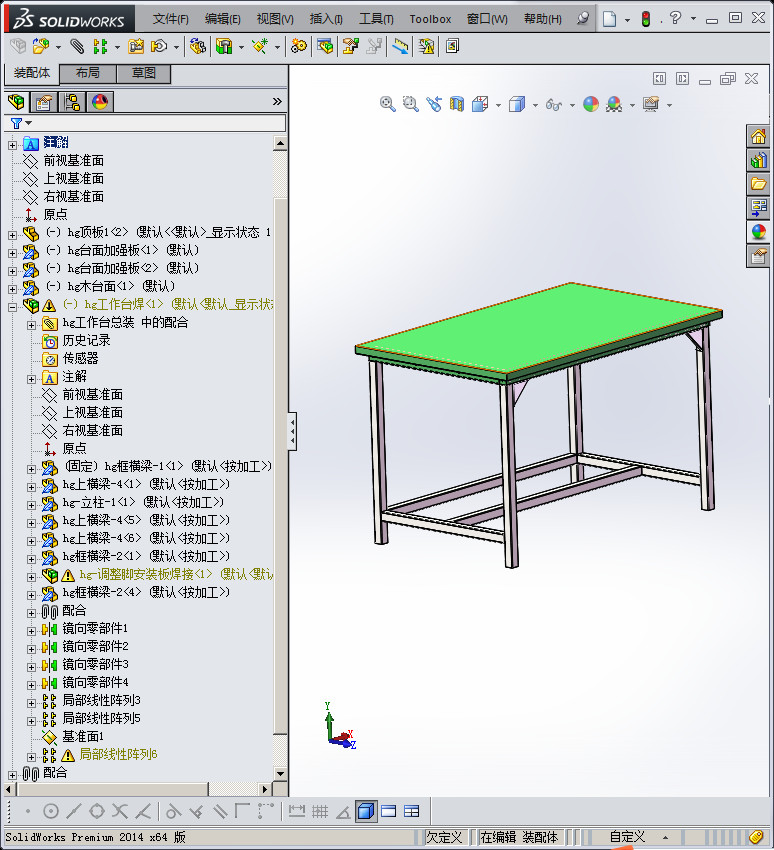Click the Interference Detection icon
The image size is (774, 850).
coord(401,47)
